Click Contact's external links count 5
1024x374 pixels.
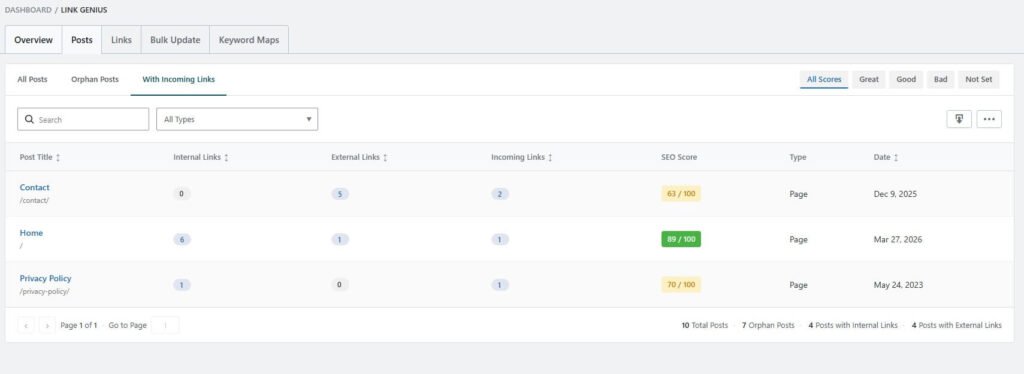pyautogui.click(x=340, y=194)
